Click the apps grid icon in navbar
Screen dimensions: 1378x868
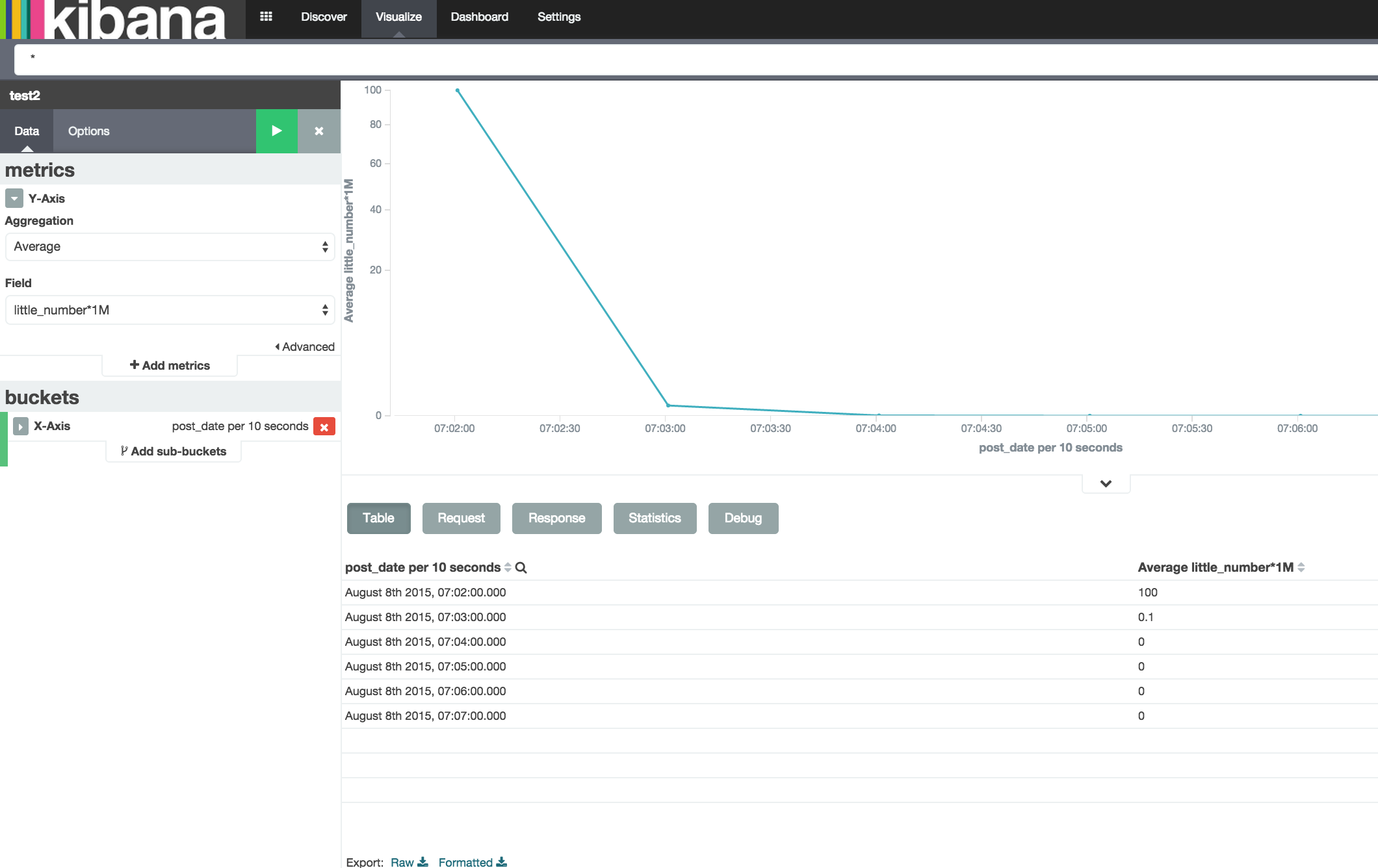tap(266, 17)
